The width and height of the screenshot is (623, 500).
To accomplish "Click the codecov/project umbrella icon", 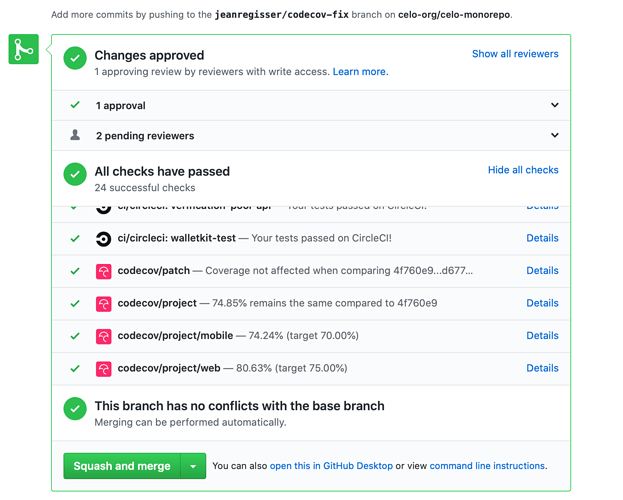I will click(x=103, y=303).
